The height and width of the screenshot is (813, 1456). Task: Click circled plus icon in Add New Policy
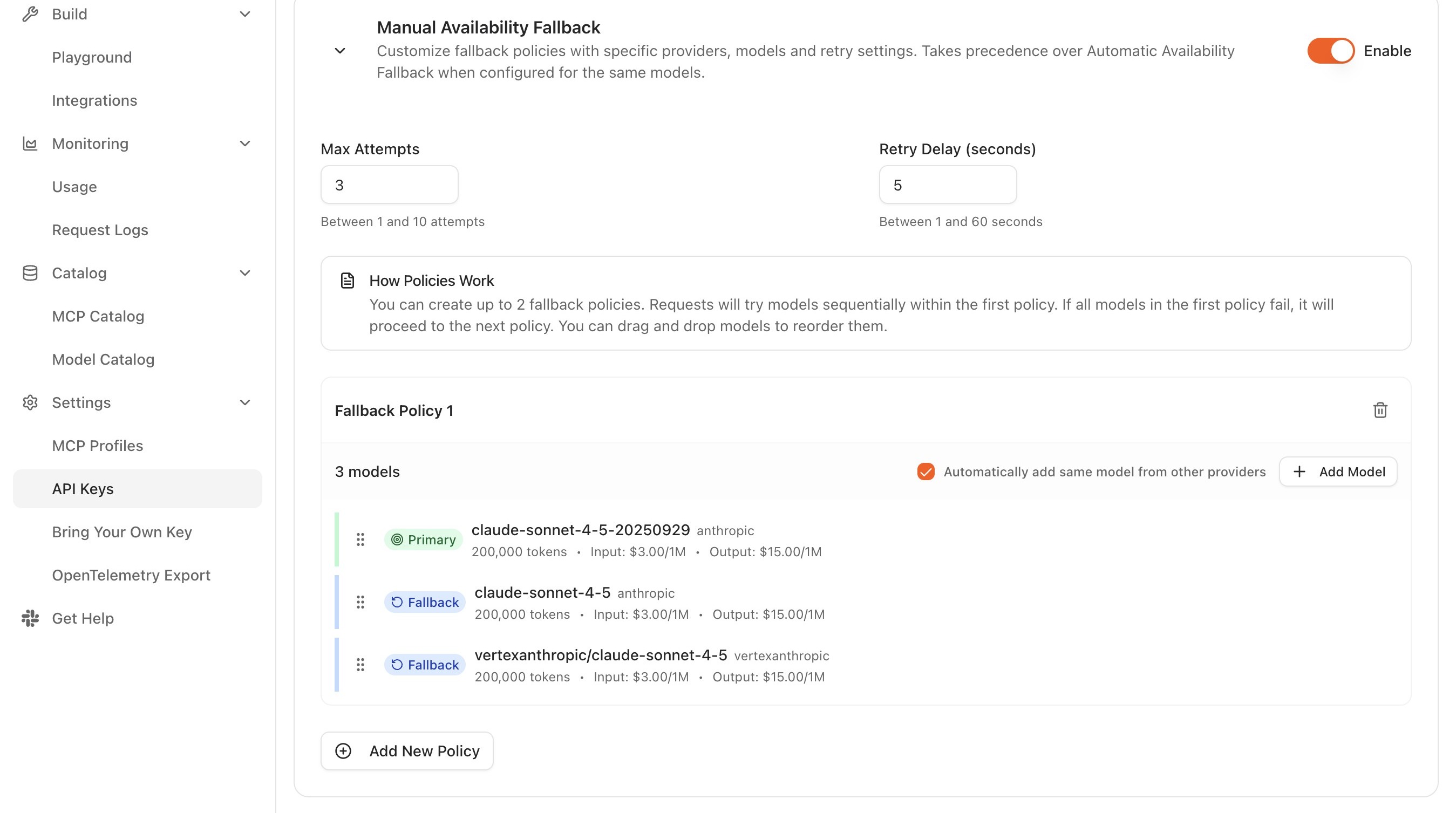[x=343, y=751]
